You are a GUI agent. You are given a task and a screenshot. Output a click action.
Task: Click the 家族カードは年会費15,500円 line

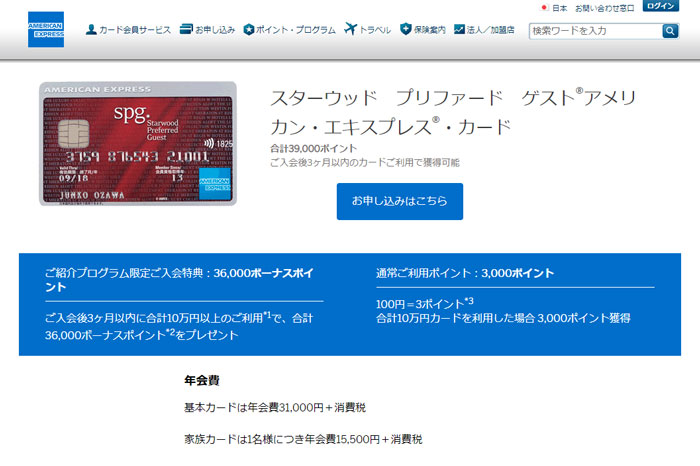[303, 439]
